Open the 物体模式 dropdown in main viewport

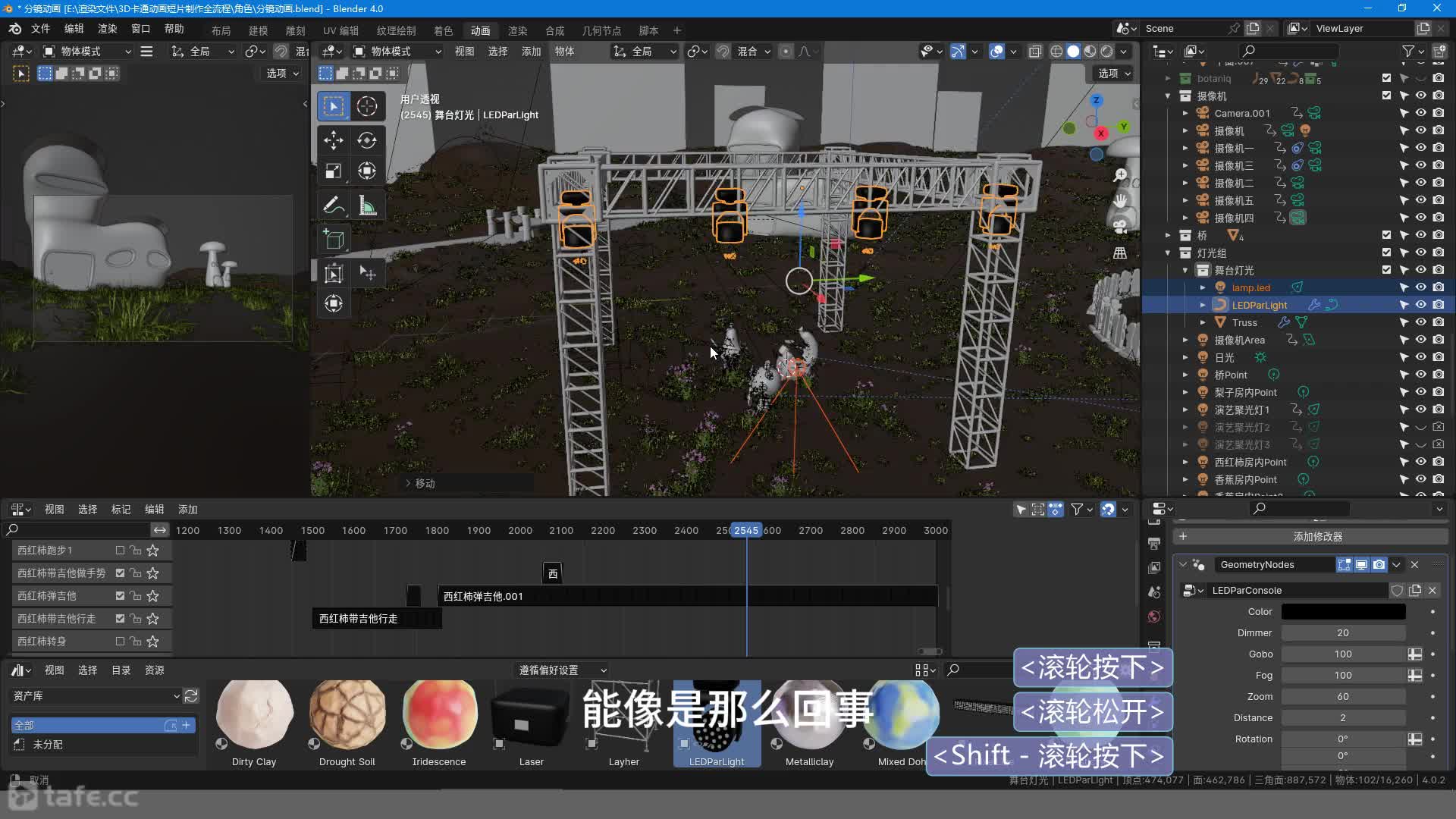pos(397,51)
